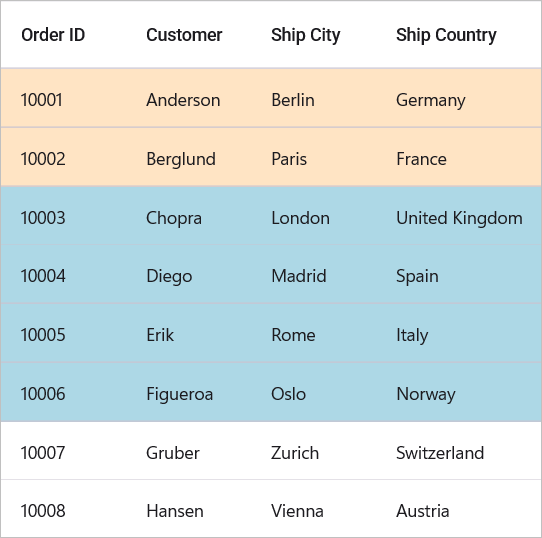Sort by the Customer column header
The width and height of the screenshot is (542, 538).
184,35
